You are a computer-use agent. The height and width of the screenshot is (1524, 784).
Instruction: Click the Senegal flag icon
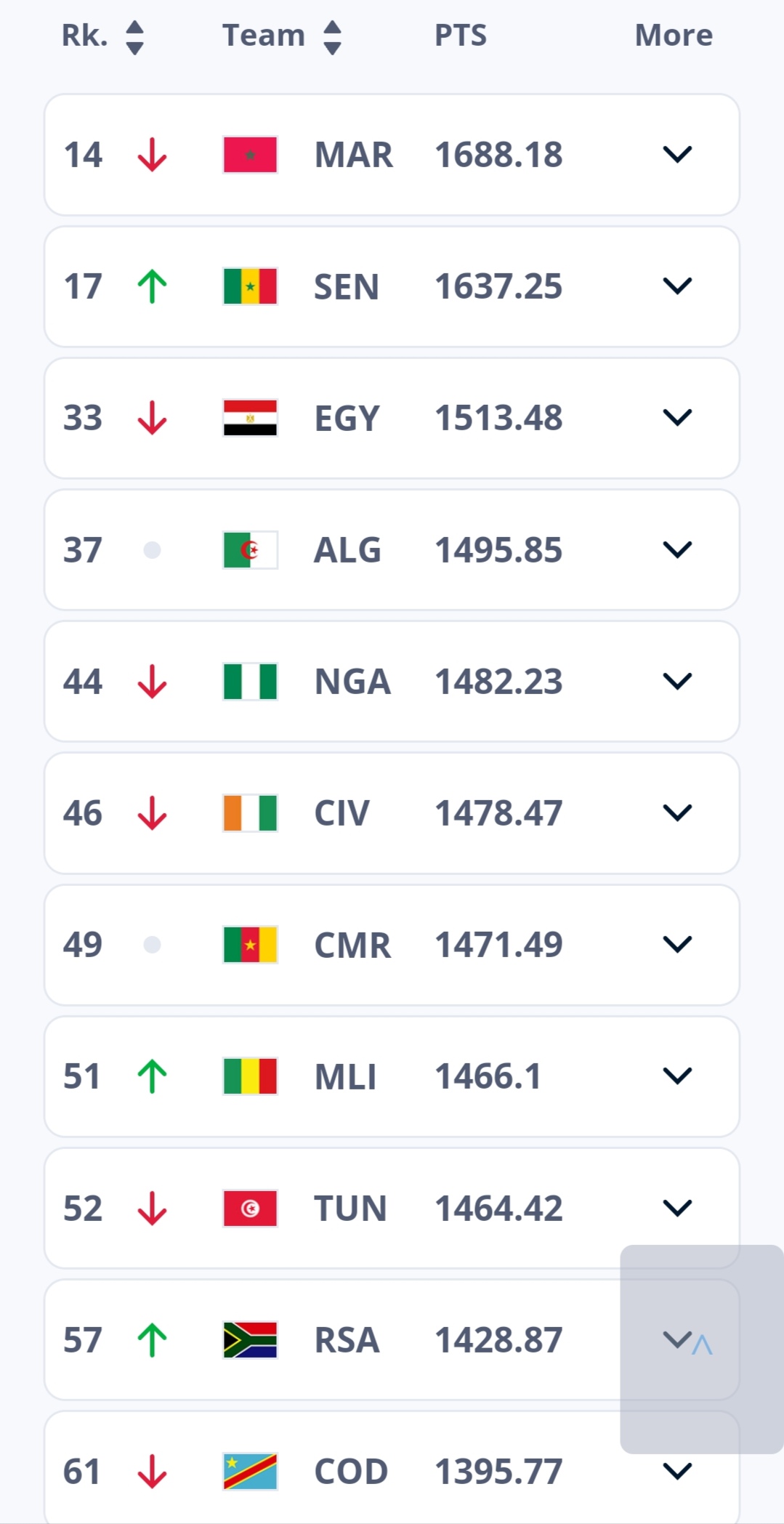coord(250,286)
